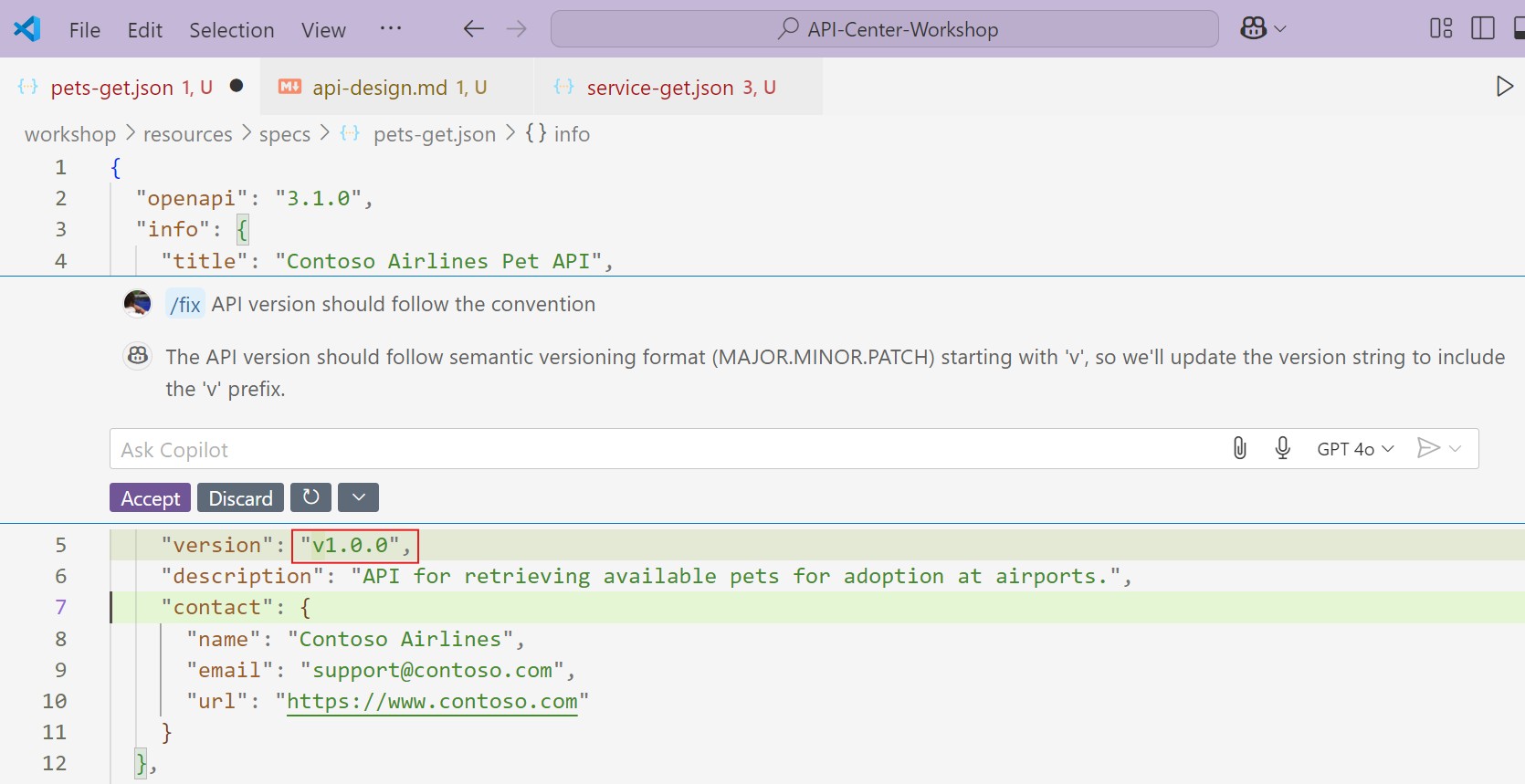Viewport: 1525px width, 784px height.
Task: Accept the Copilot suggestion
Action: pos(151,498)
